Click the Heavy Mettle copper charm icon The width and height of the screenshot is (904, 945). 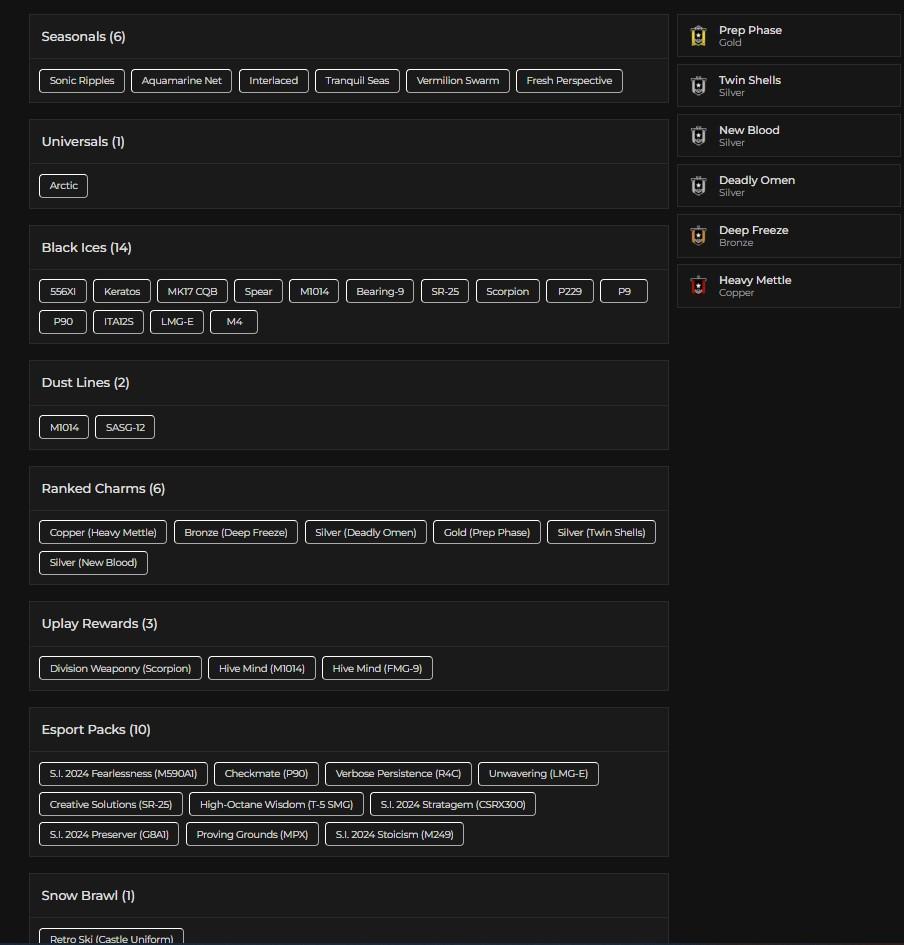coord(698,287)
